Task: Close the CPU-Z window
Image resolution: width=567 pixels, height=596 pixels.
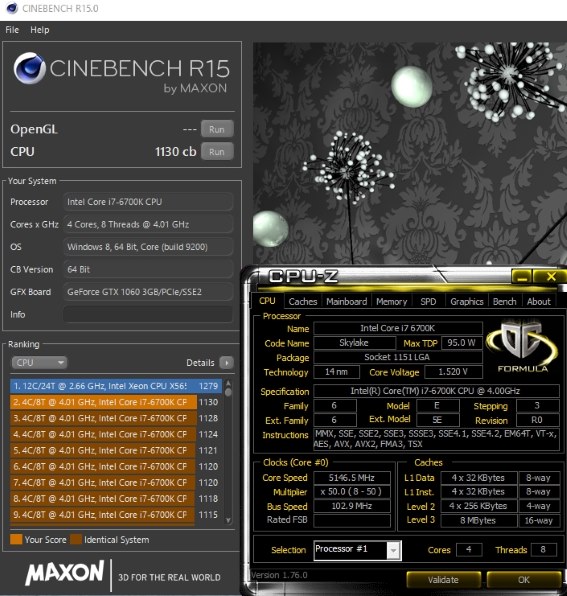Action: 550,277
